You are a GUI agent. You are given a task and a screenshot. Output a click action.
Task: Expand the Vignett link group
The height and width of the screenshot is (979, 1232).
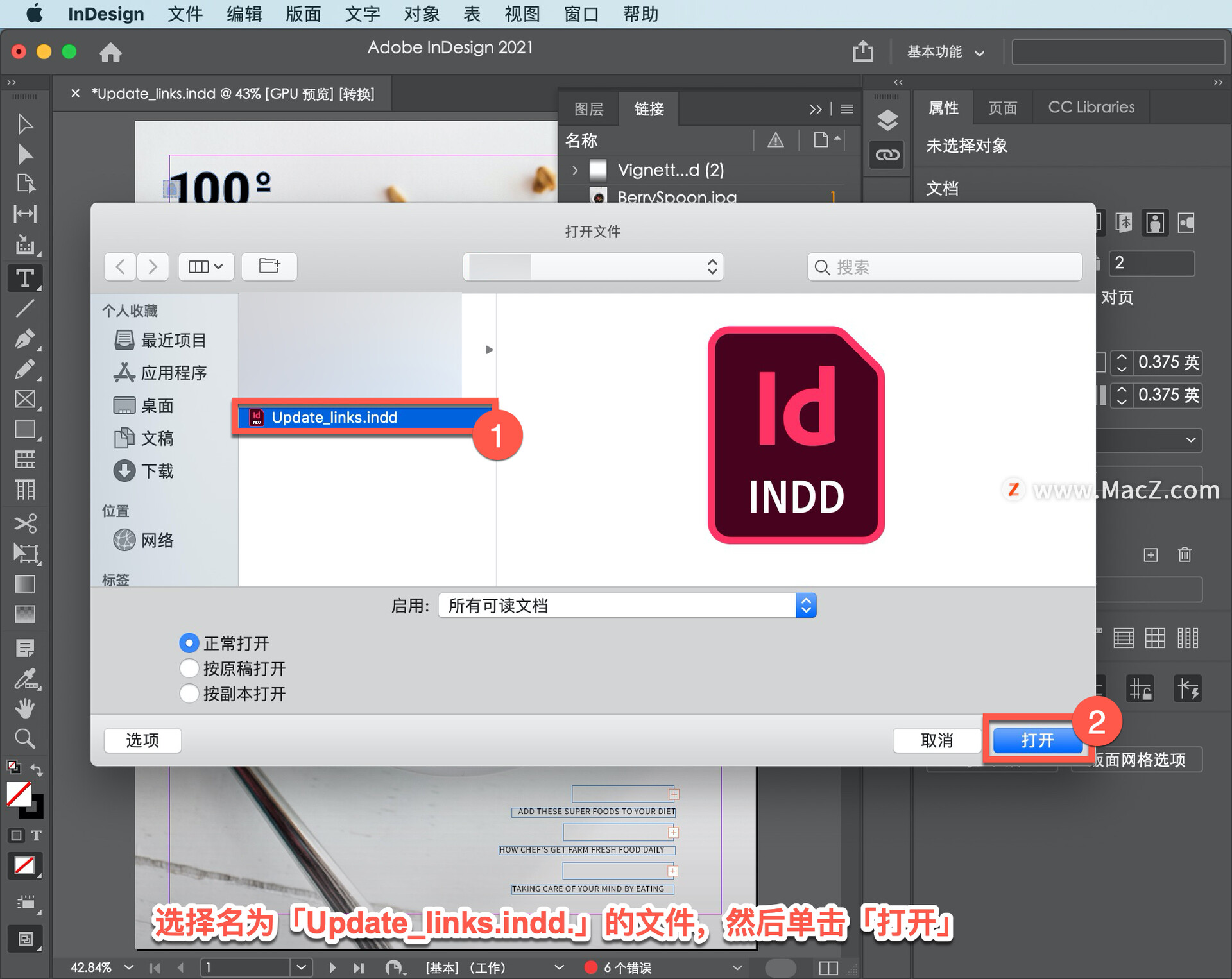(x=575, y=170)
